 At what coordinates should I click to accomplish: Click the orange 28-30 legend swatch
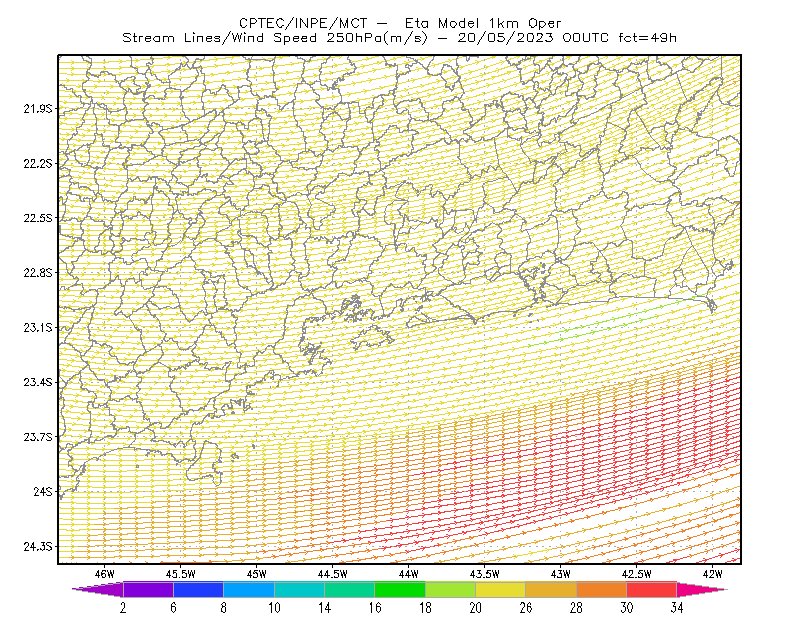[602, 589]
